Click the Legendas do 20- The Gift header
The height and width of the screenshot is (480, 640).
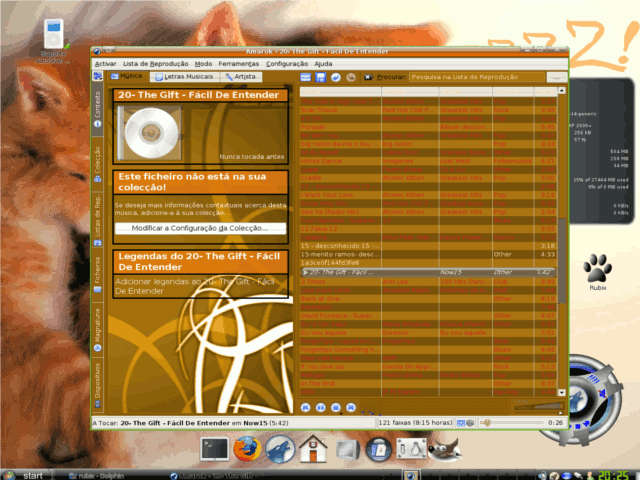(x=200, y=261)
